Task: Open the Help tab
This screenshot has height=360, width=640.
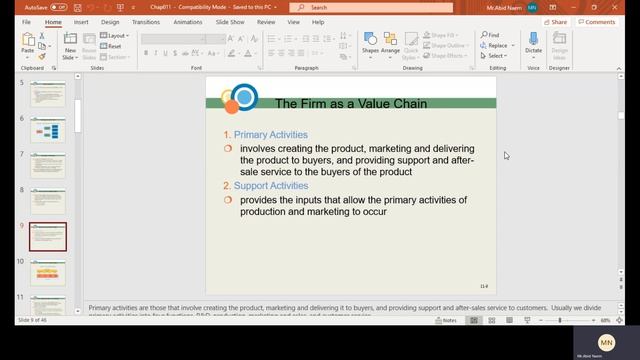Action: click(x=318, y=22)
